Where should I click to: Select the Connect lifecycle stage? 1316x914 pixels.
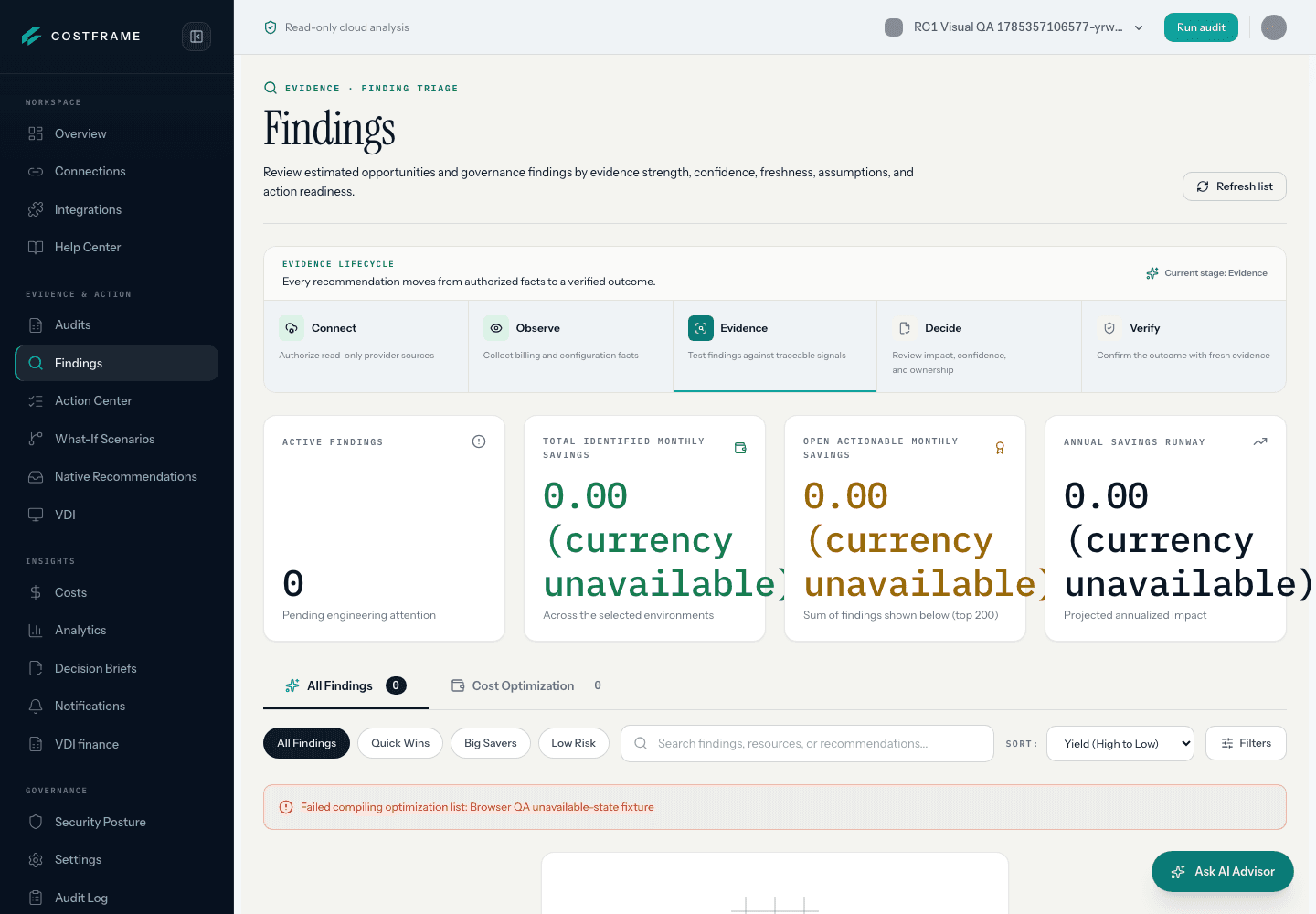coord(366,346)
